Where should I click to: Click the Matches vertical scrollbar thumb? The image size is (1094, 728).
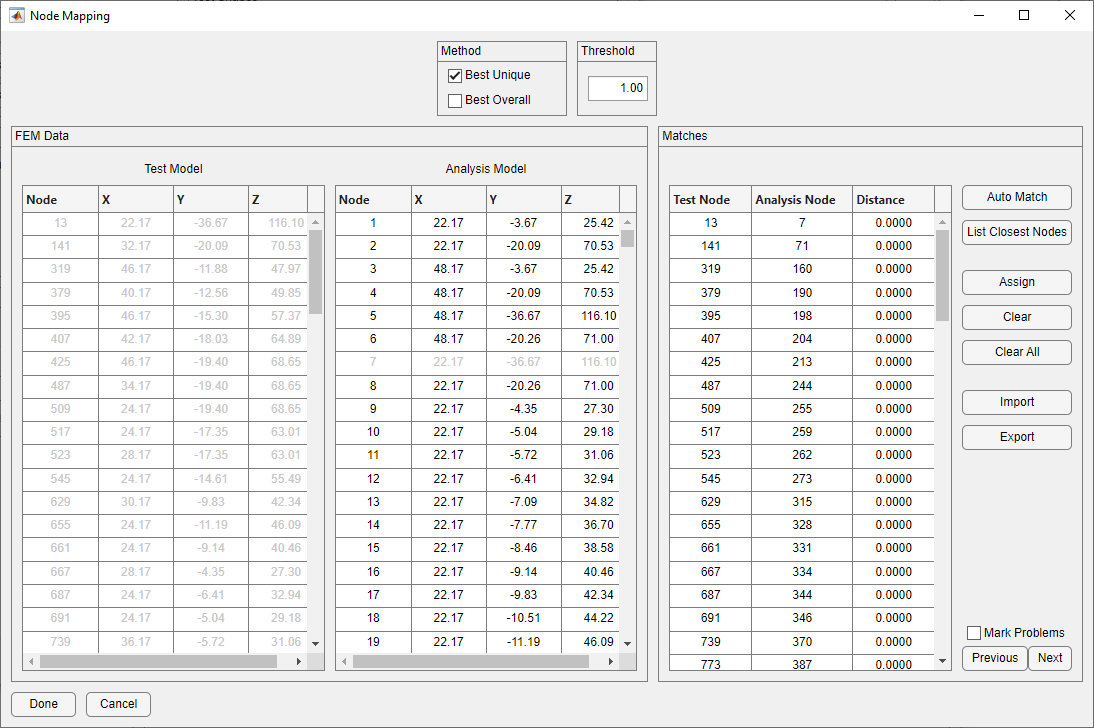pos(943,275)
